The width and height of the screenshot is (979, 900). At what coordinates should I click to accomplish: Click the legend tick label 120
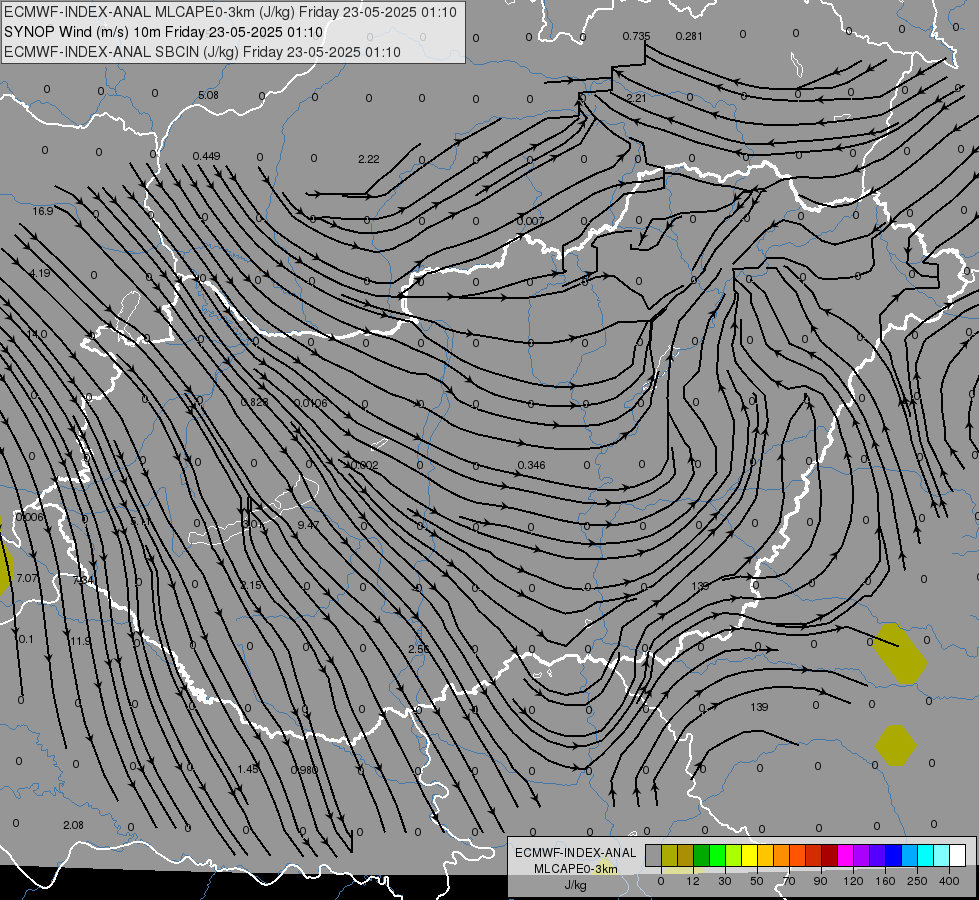[853, 881]
